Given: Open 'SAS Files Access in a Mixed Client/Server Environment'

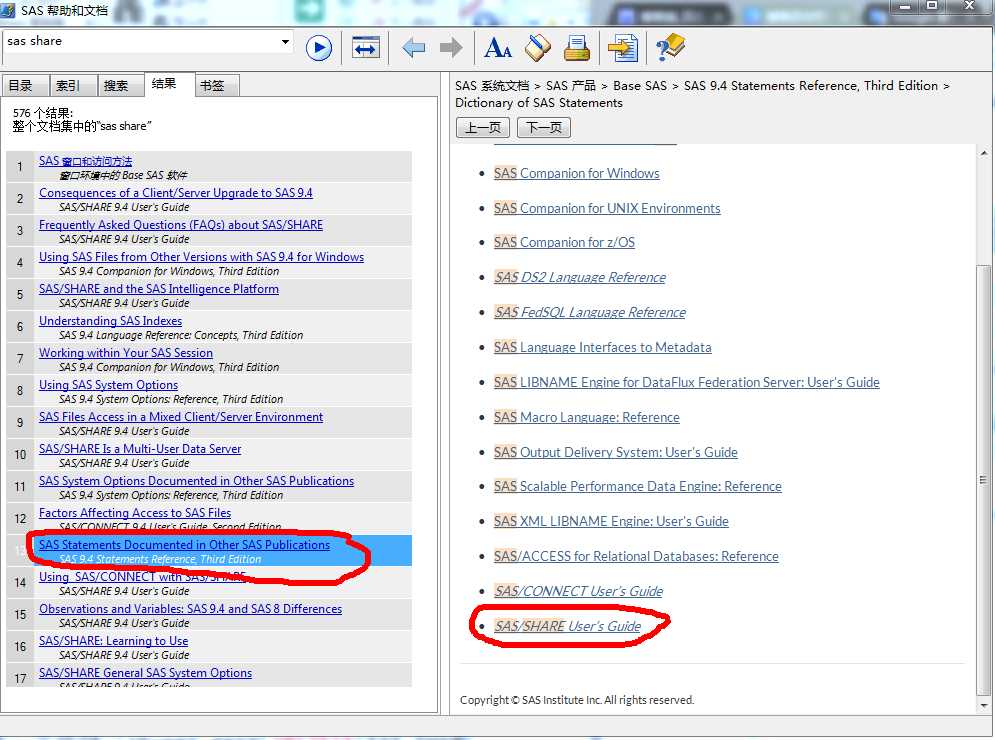Looking at the screenshot, I should (181, 417).
